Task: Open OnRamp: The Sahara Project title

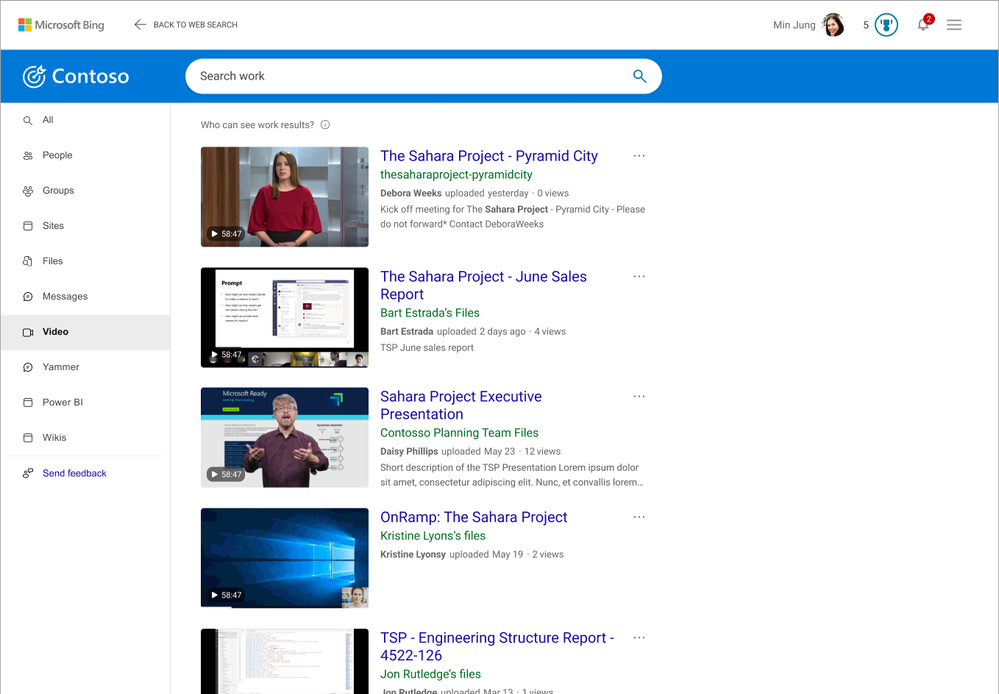Action: pyautogui.click(x=473, y=517)
